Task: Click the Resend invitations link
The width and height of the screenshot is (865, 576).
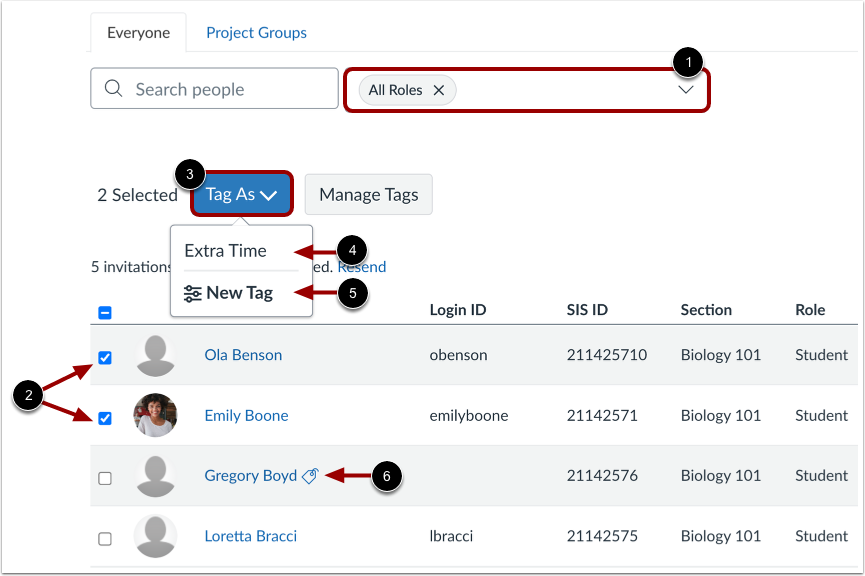Action: [x=362, y=266]
